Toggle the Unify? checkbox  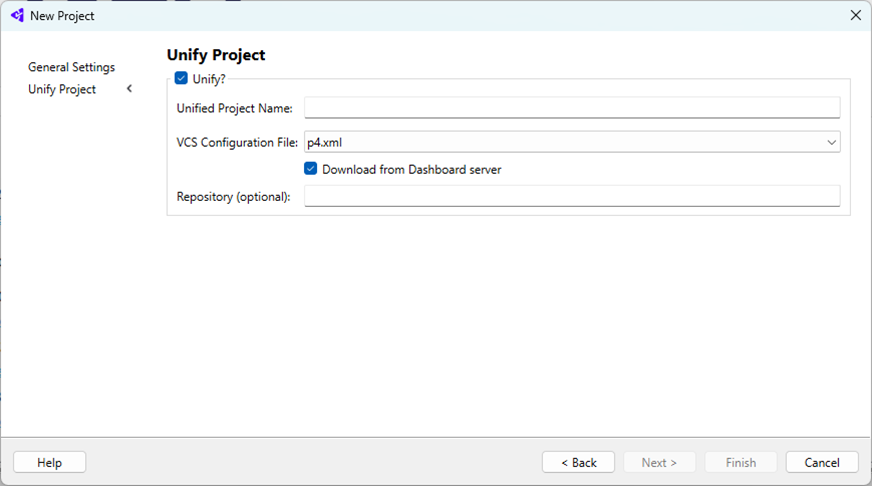[181, 78]
